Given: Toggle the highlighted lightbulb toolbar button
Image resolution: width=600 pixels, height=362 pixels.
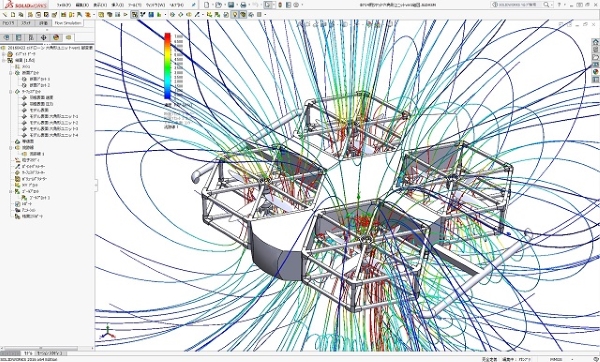Looking at the screenshot, I should 235,15.
